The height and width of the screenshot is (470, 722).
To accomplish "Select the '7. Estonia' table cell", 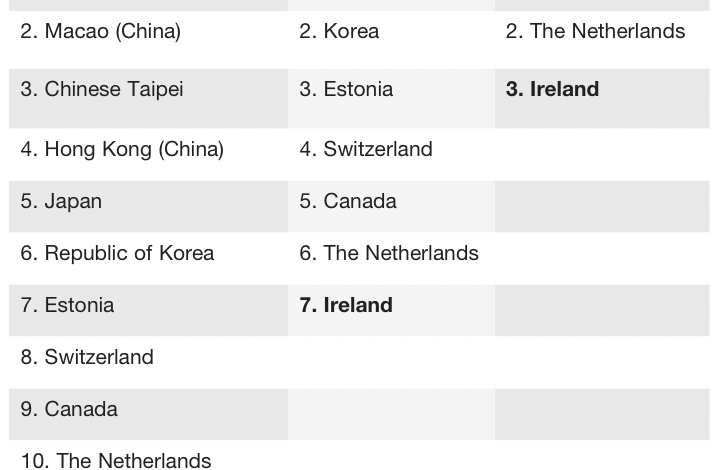I will coord(67,306).
